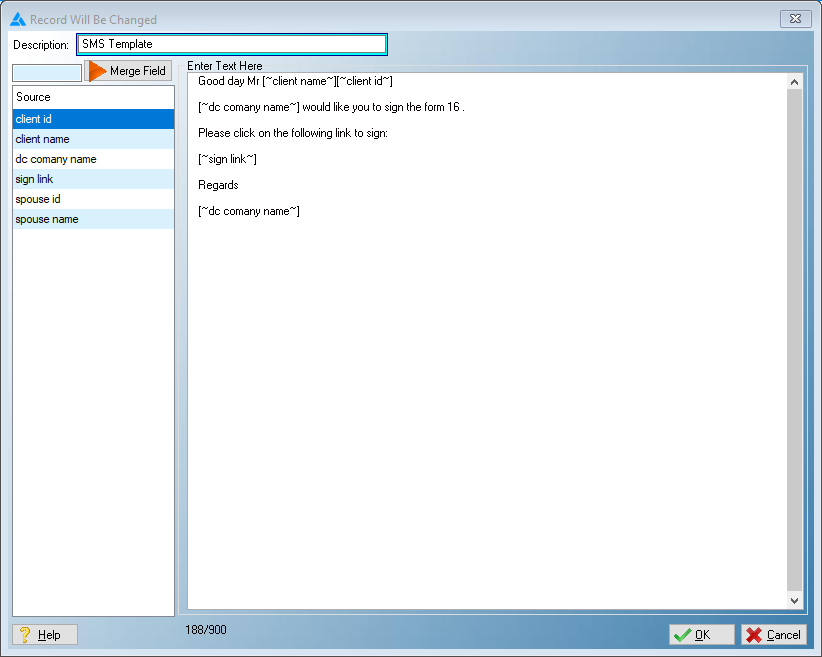Close the Record Will Be Changed dialog

793,19
